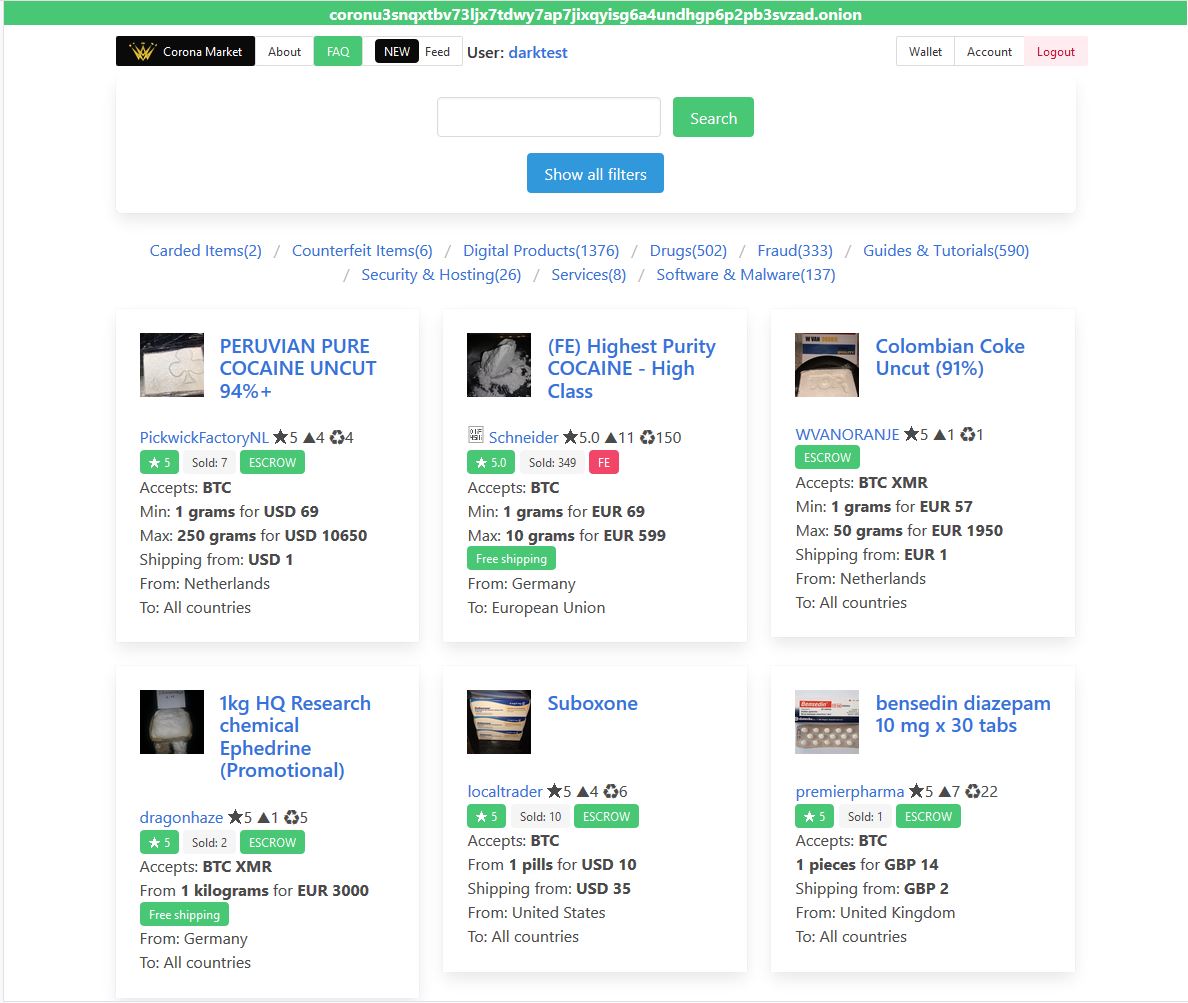Click the Suboxone listing thumbnail
This screenshot has height=1003, width=1188.
coord(499,721)
